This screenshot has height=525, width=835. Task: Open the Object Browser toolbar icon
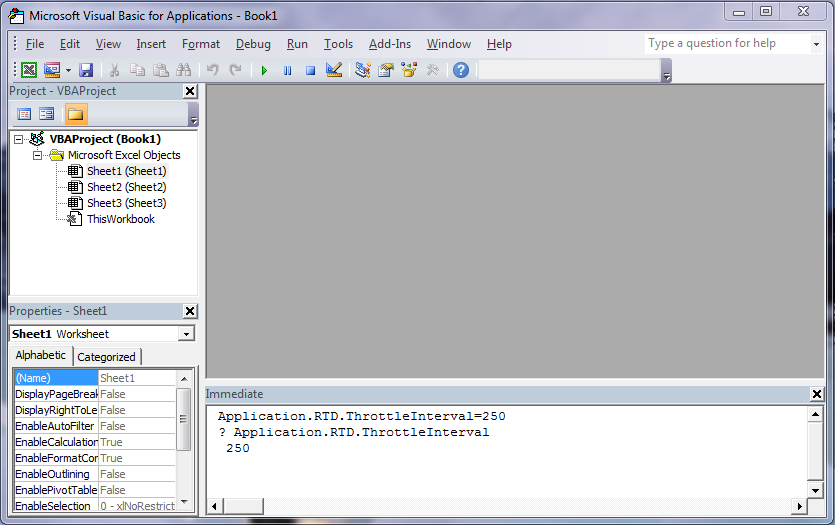point(409,70)
